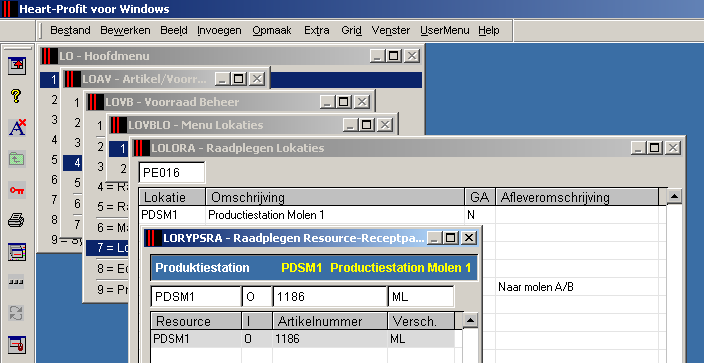Click the form window icon below printer

(17, 252)
